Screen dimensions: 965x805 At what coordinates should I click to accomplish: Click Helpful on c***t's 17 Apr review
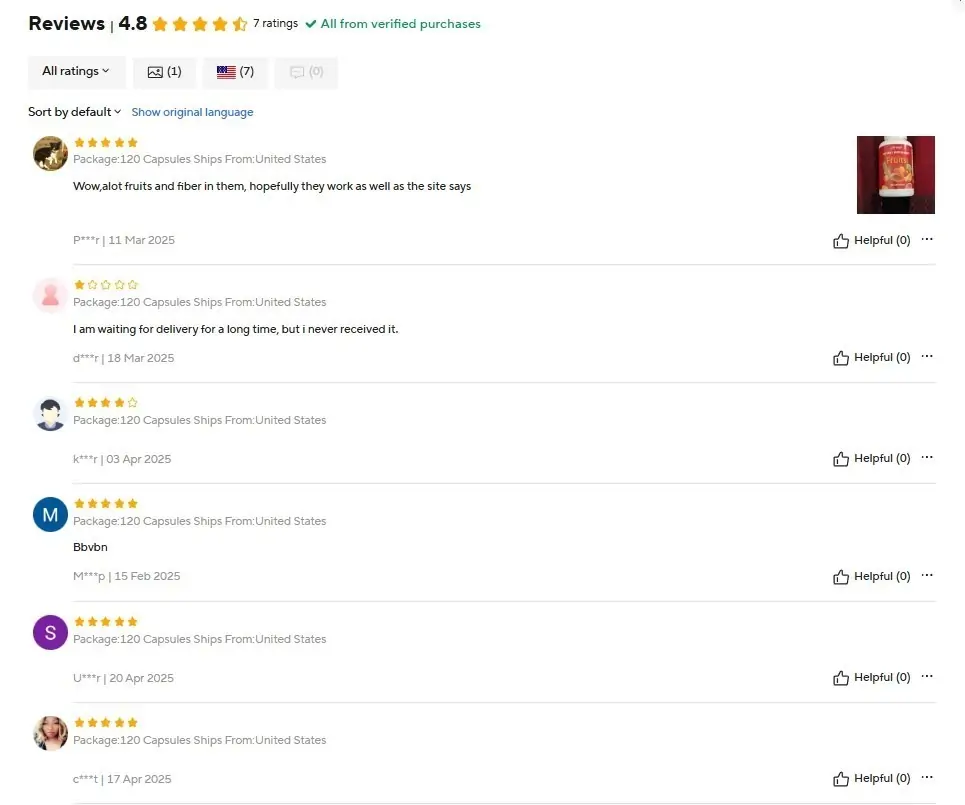[x=871, y=779]
